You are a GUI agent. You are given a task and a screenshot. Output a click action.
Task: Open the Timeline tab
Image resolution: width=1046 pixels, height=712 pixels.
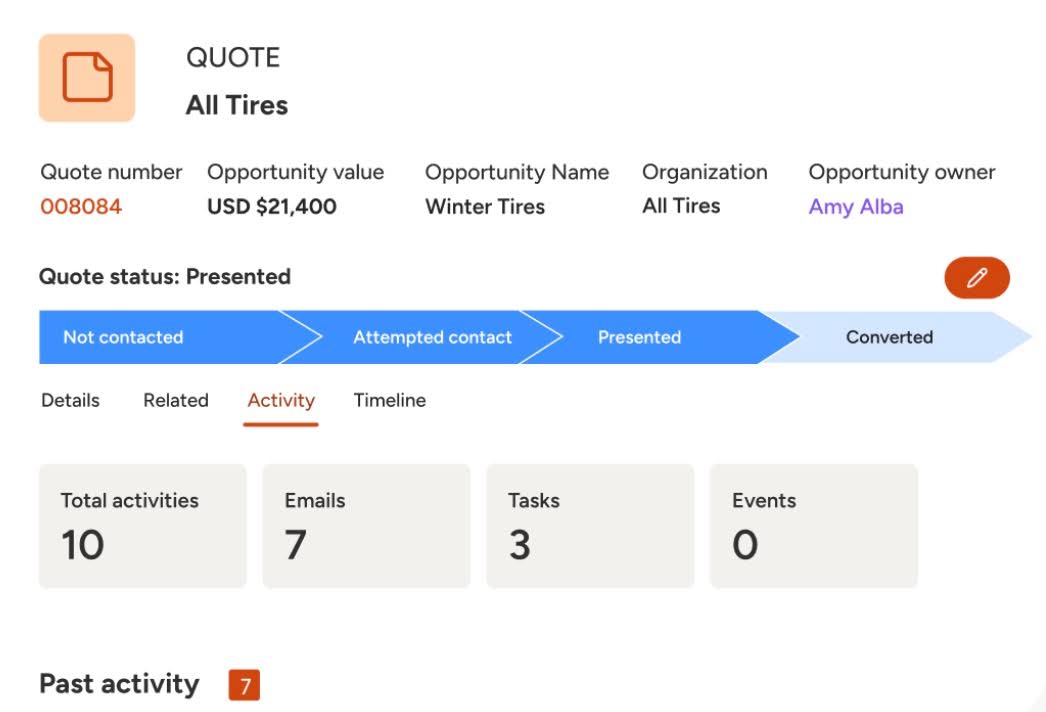pos(389,400)
